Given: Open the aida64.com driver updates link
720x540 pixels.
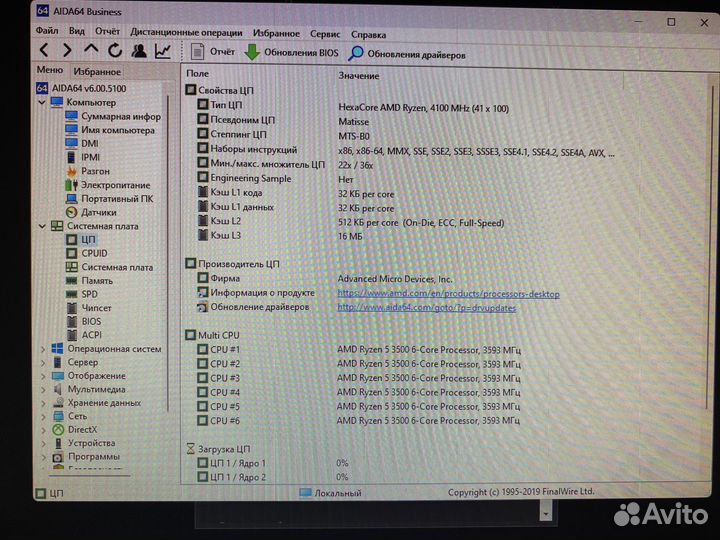Looking at the screenshot, I should 427,308.
